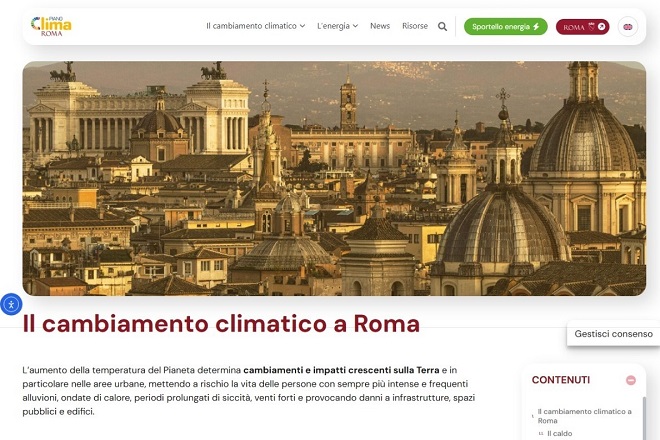Click the lightning bolt on Sportello energia

pos(536,27)
